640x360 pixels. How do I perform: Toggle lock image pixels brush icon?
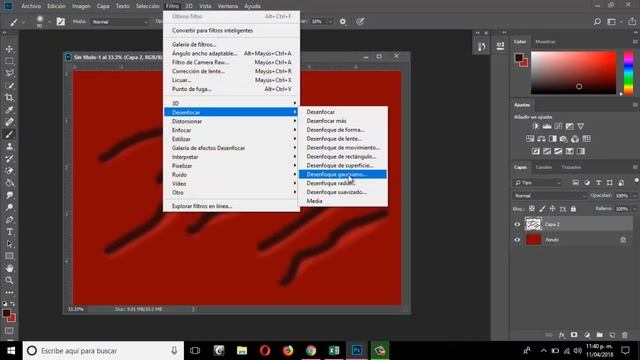click(x=542, y=209)
